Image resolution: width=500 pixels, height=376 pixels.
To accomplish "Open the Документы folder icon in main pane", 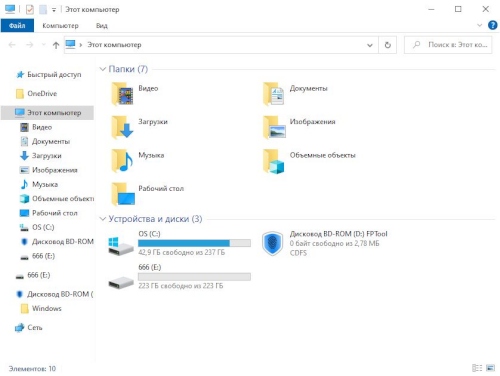I will (274, 94).
